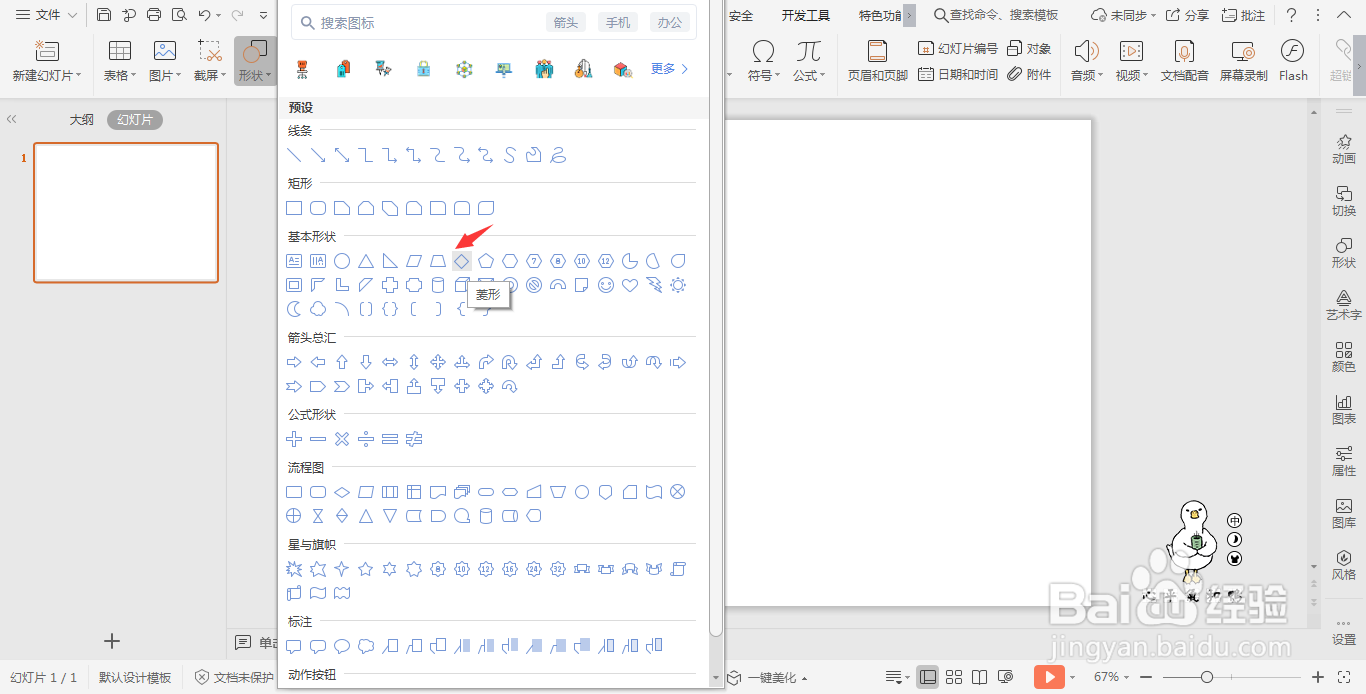The width and height of the screenshot is (1366, 694).
Task: Open the slide transition side panel
Action: point(1344,202)
